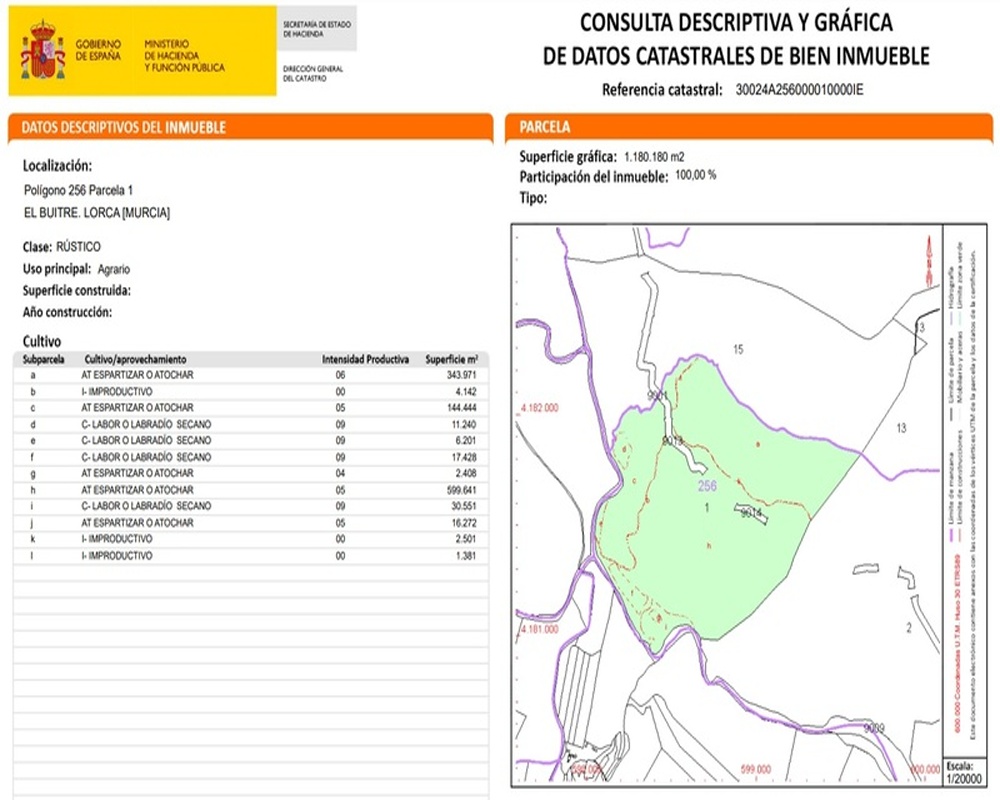The width and height of the screenshot is (1000, 800).
Task: Select the "Superficie gráfica:" label
Action: point(568,157)
